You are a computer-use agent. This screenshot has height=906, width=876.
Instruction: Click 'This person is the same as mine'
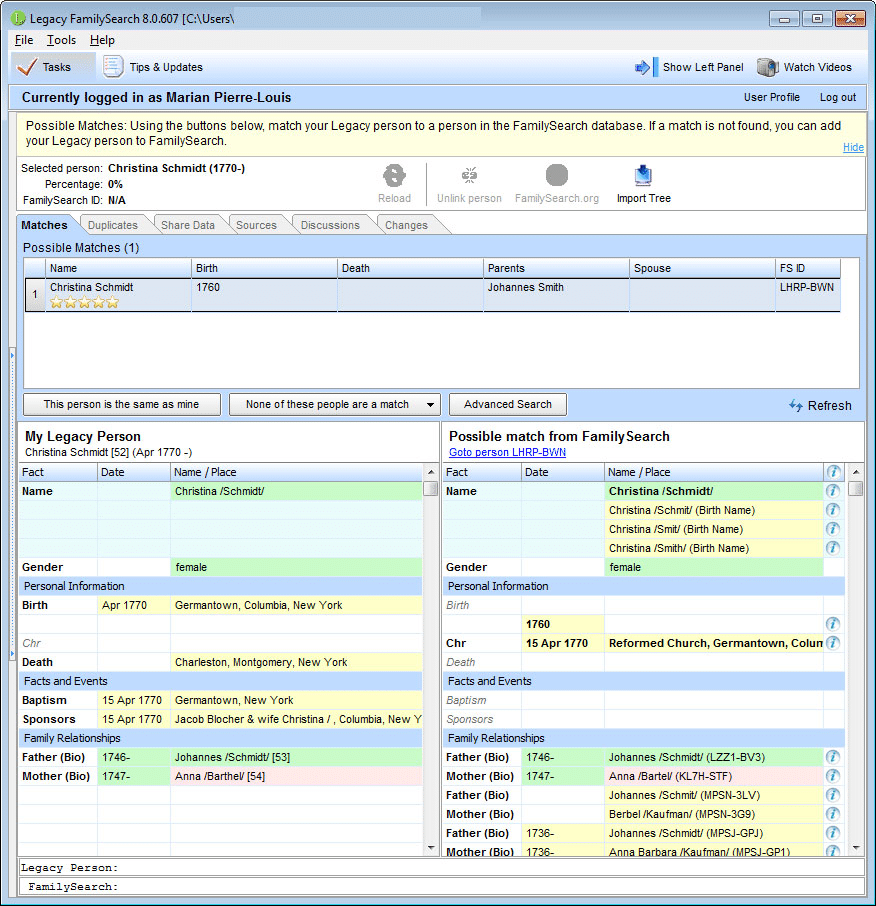point(121,404)
